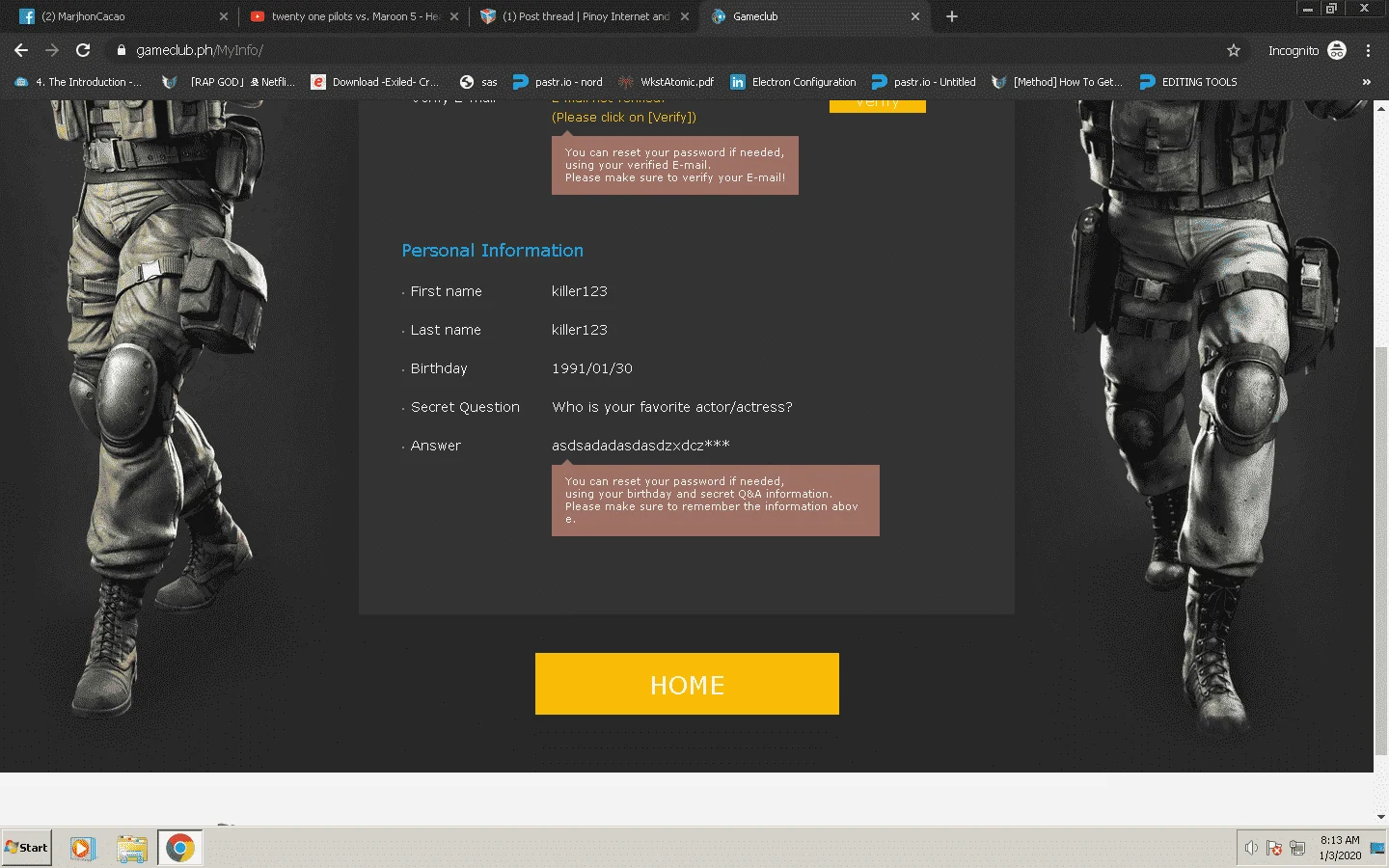Close the twenty one pilots YouTube tab
Screen dimensions: 1389x868
click(454, 16)
